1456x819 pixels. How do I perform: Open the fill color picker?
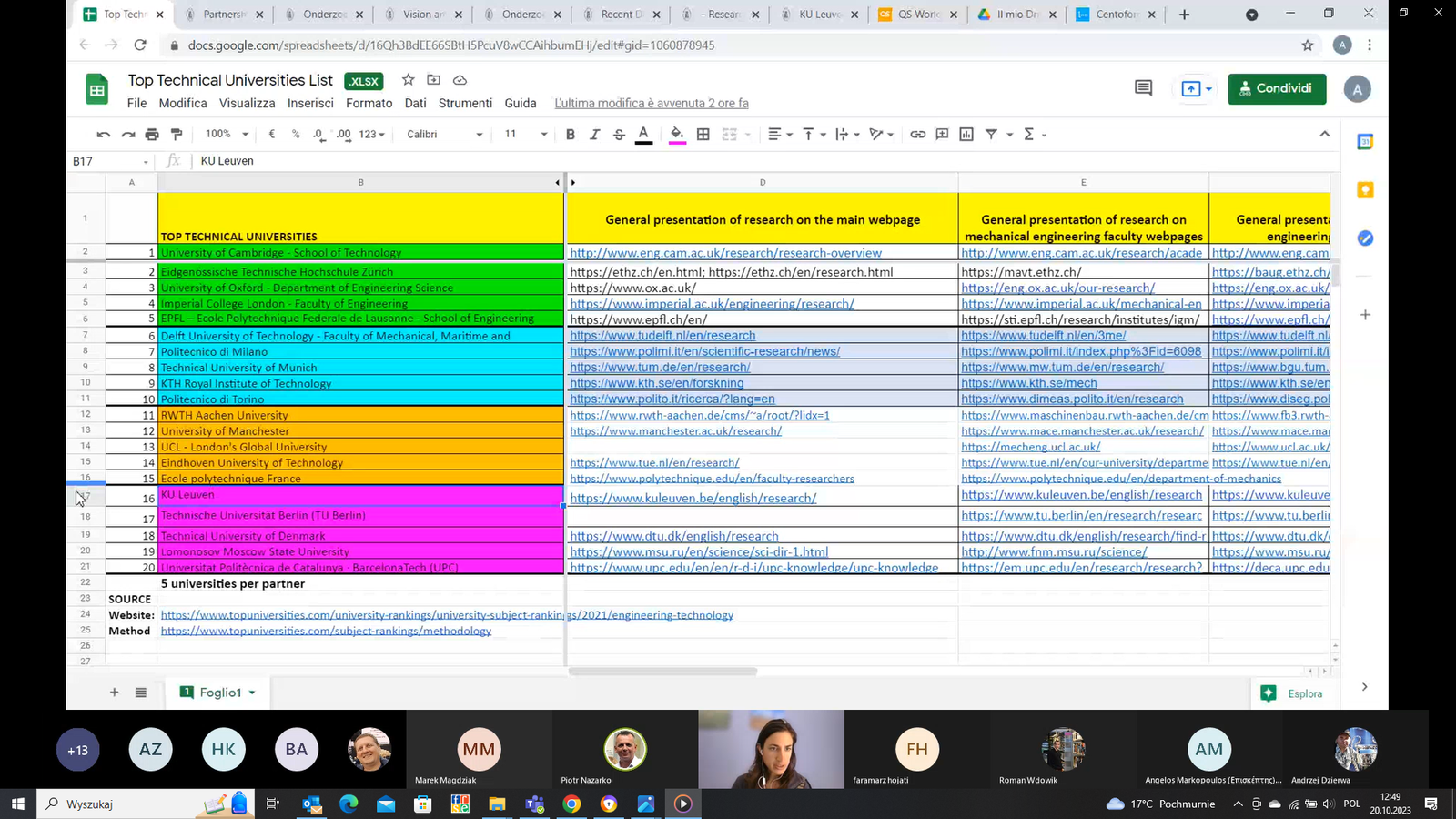tap(677, 135)
